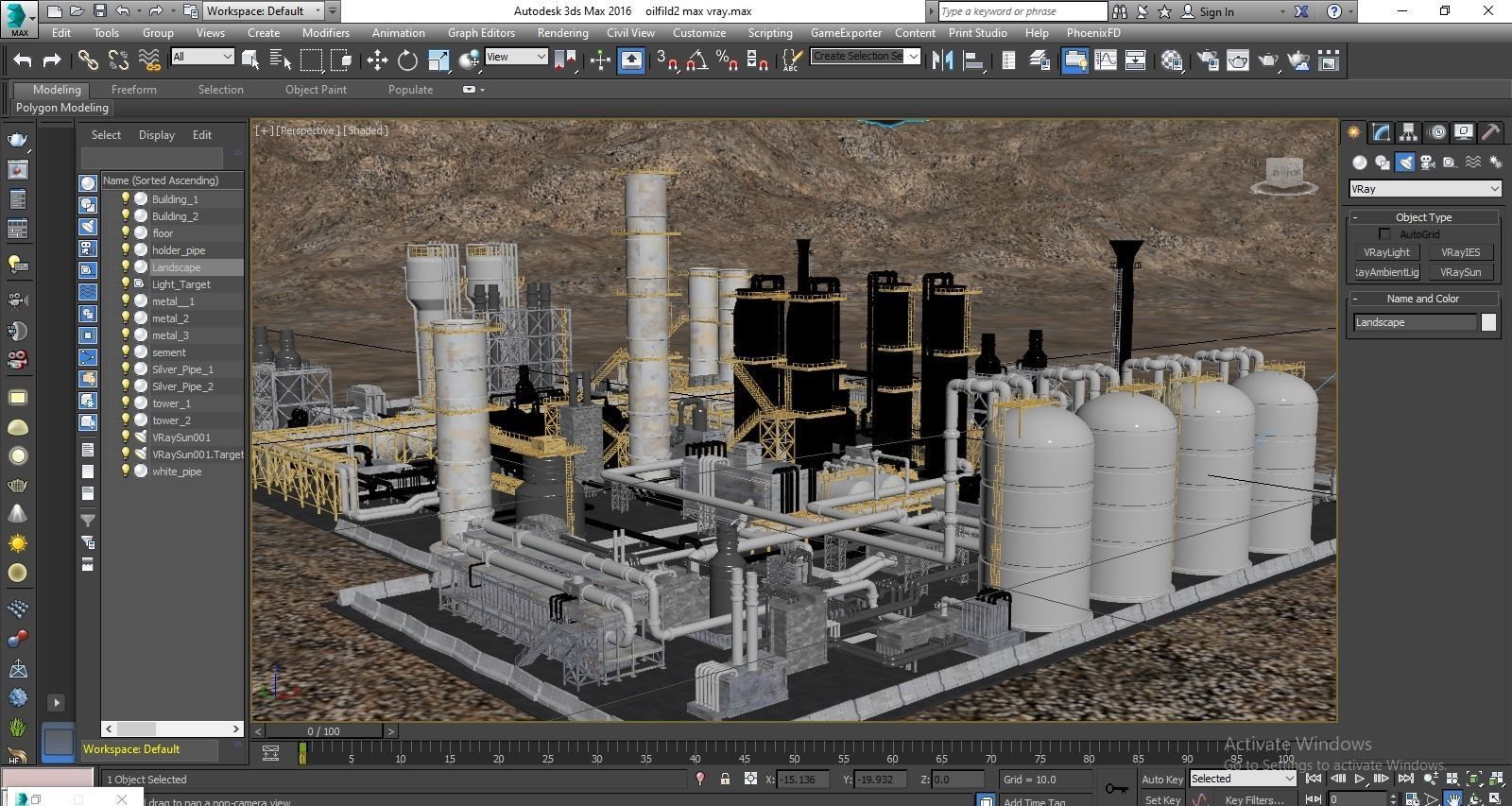Click the help search keyword field
The image size is (1512, 806).
1022,11
